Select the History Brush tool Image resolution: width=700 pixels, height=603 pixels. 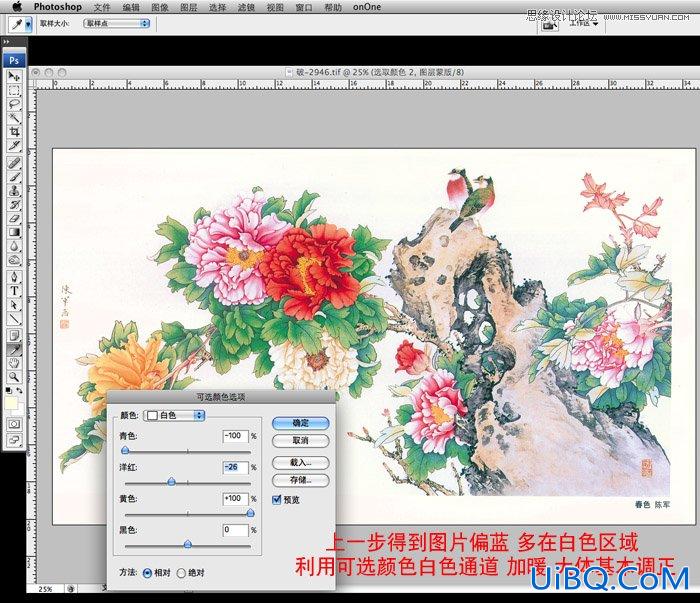(14, 204)
